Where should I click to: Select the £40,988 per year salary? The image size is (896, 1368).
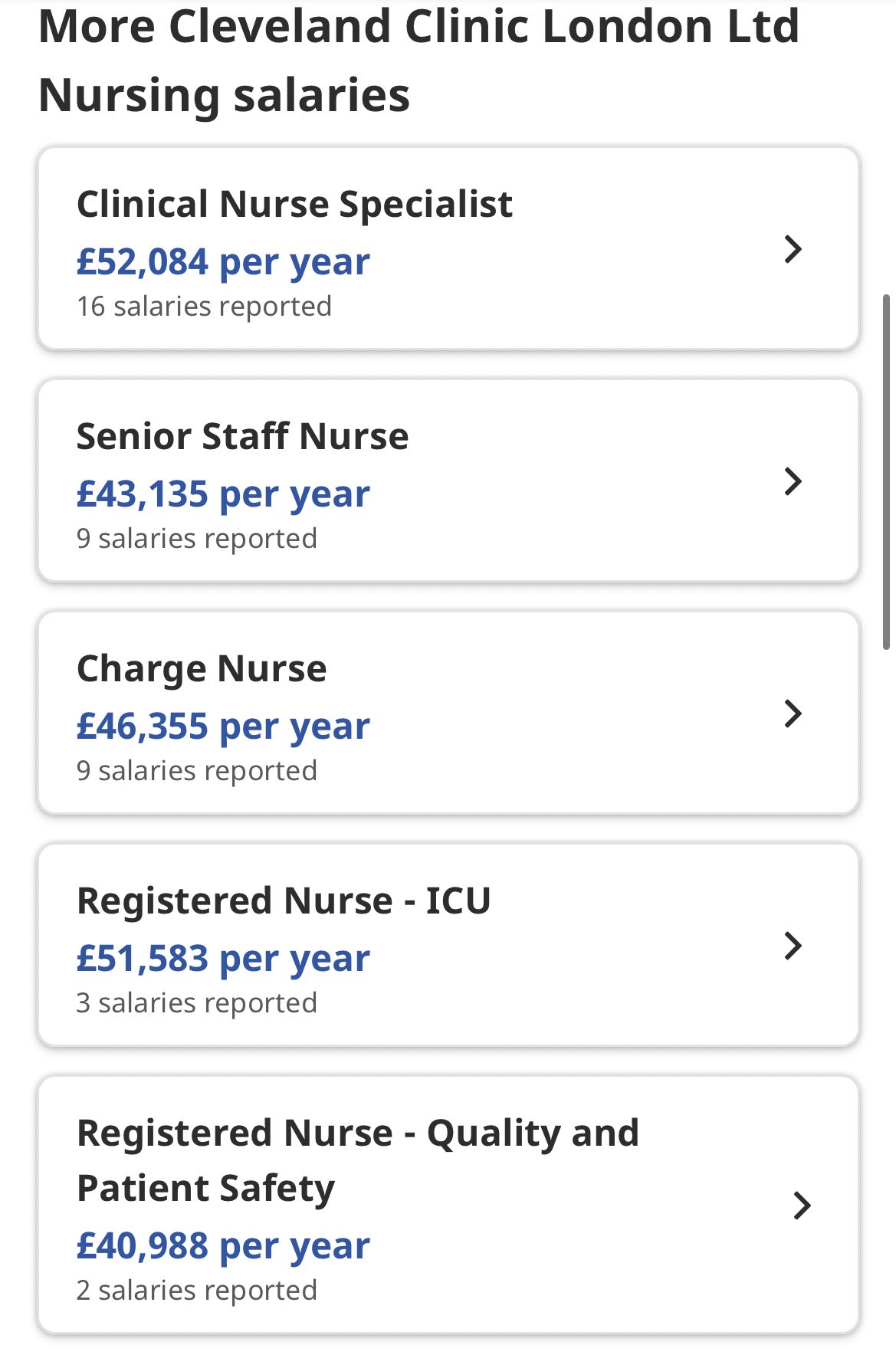pos(223,1246)
